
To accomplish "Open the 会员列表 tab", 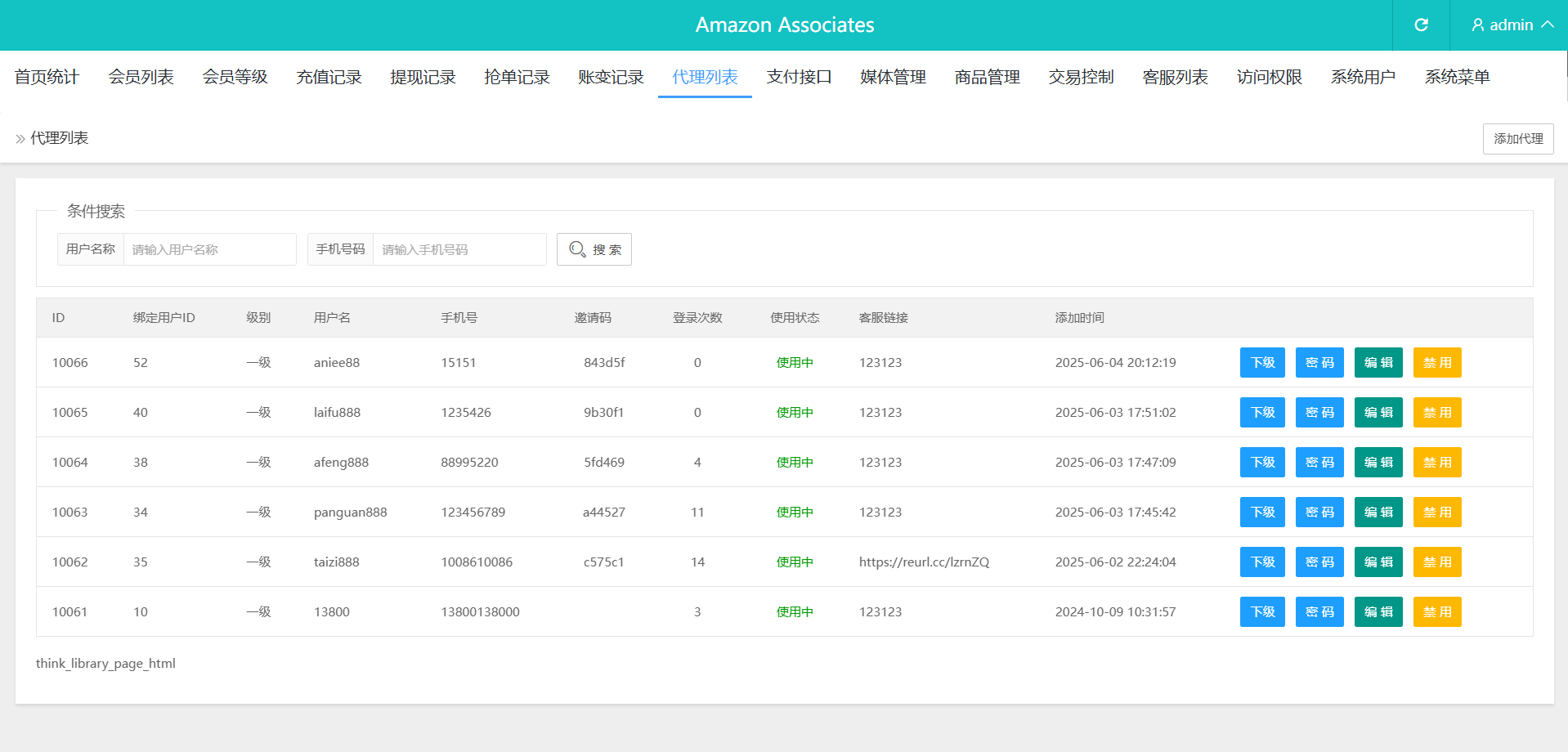I will click(141, 77).
